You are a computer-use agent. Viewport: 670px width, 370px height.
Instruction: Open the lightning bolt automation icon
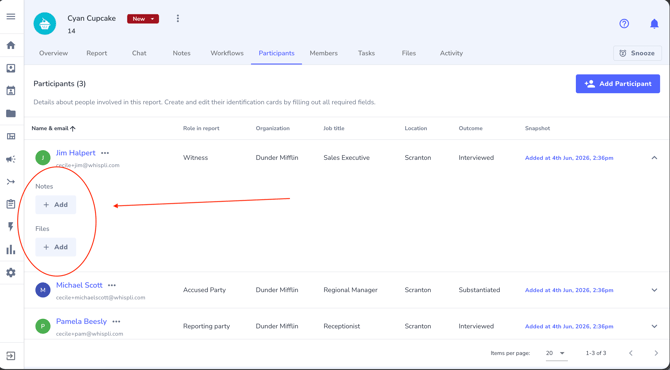(x=11, y=227)
